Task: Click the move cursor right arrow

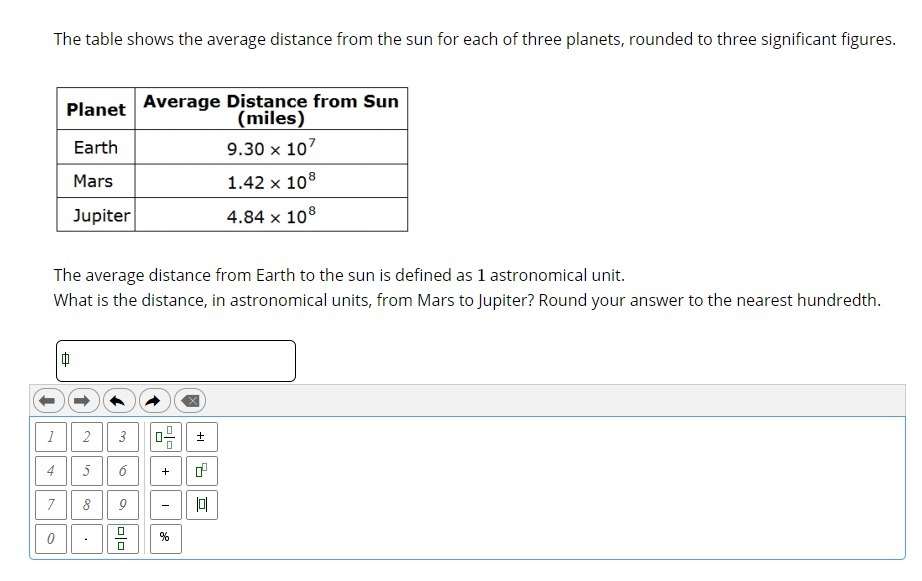Action: [x=82, y=401]
